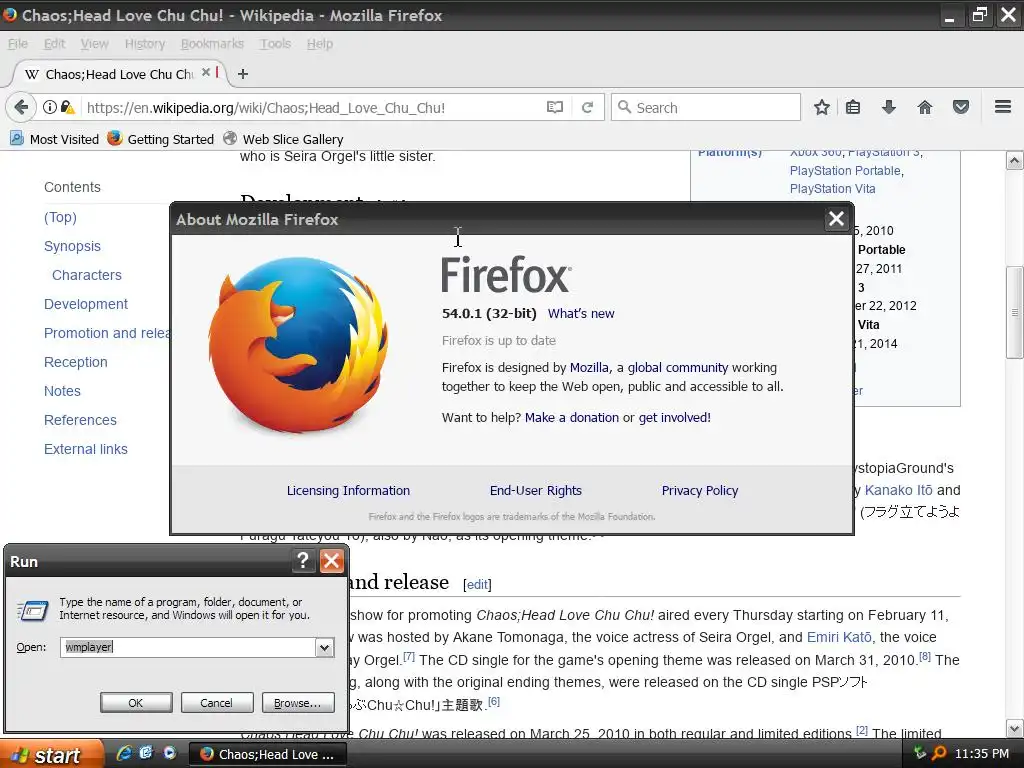Cancel the Run dialog
The image size is (1024, 768).
[216, 703]
